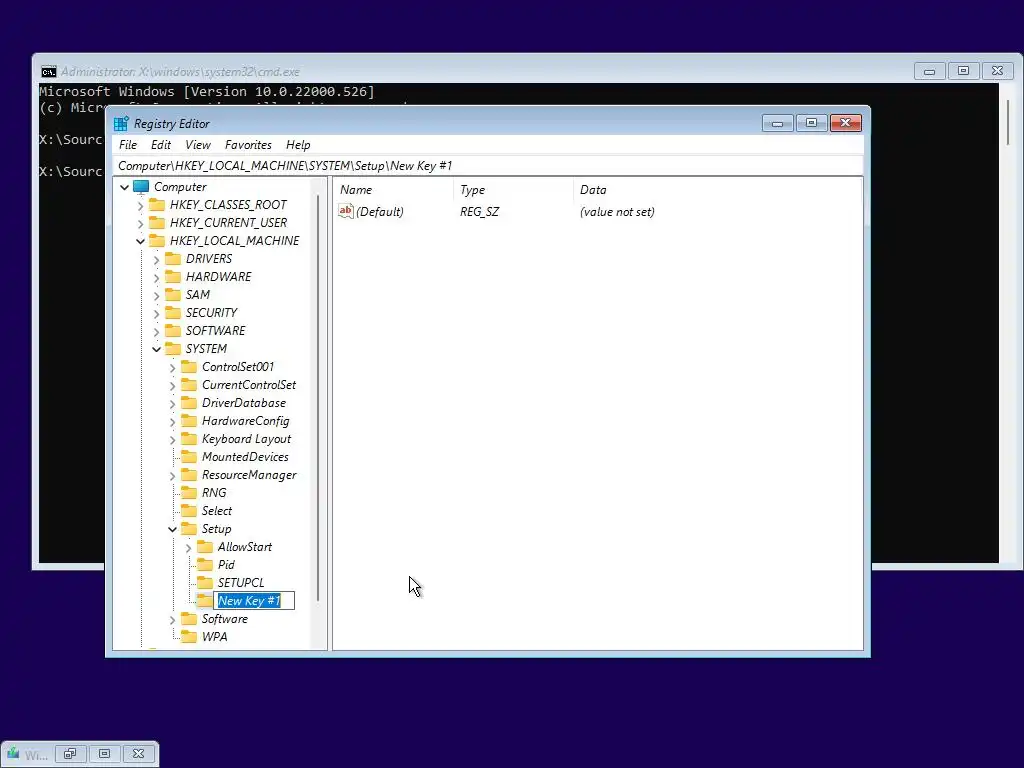Screen dimensions: 1024x768
Task: Click the New Key #1 folder icon
Action: (x=205, y=600)
